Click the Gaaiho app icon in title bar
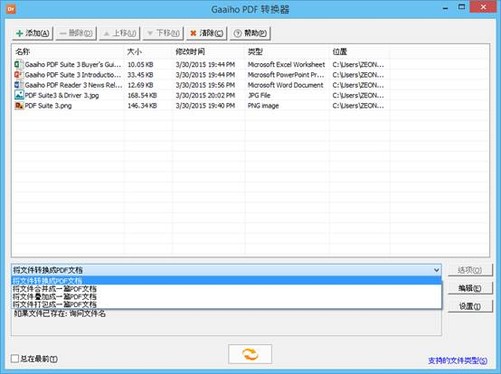The image size is (501, 374). pos(11,9)
